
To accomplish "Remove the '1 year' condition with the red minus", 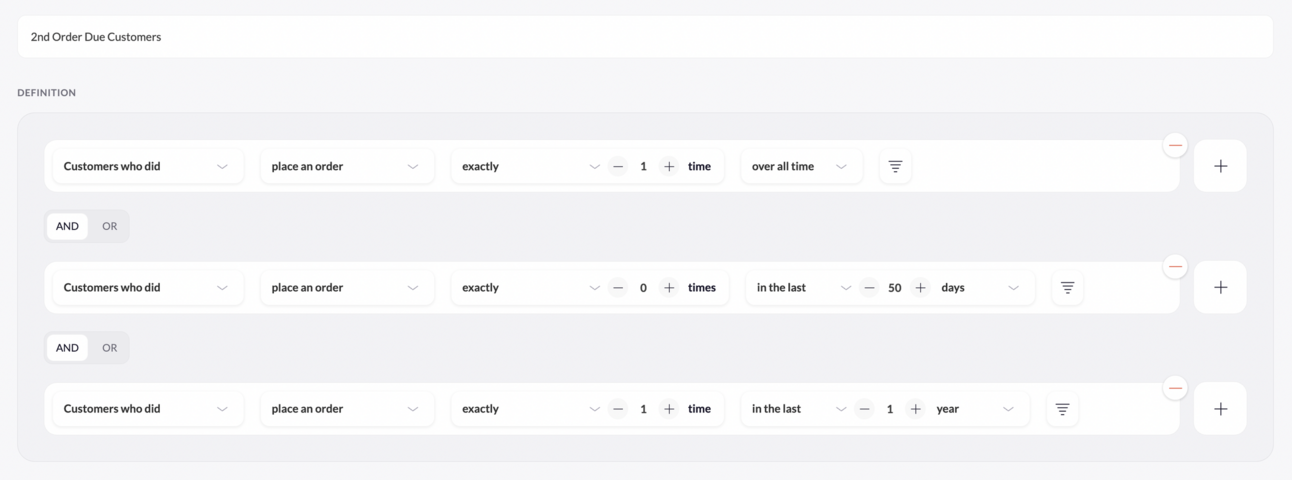I will pos(1175,388).
